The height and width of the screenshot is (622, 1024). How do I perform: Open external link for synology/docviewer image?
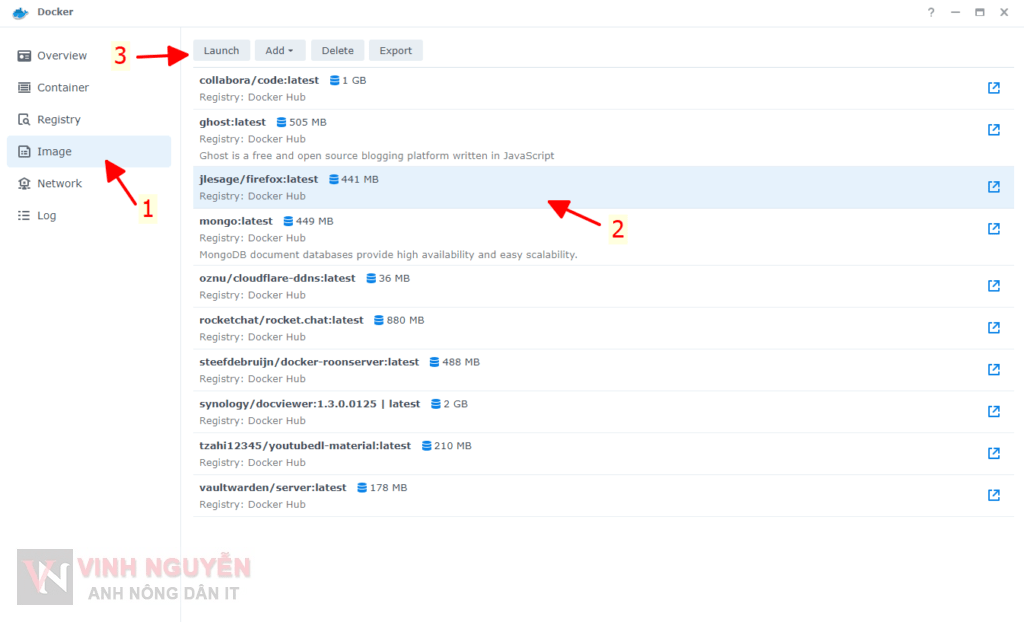pyautogui.click(x=993, y=411)
